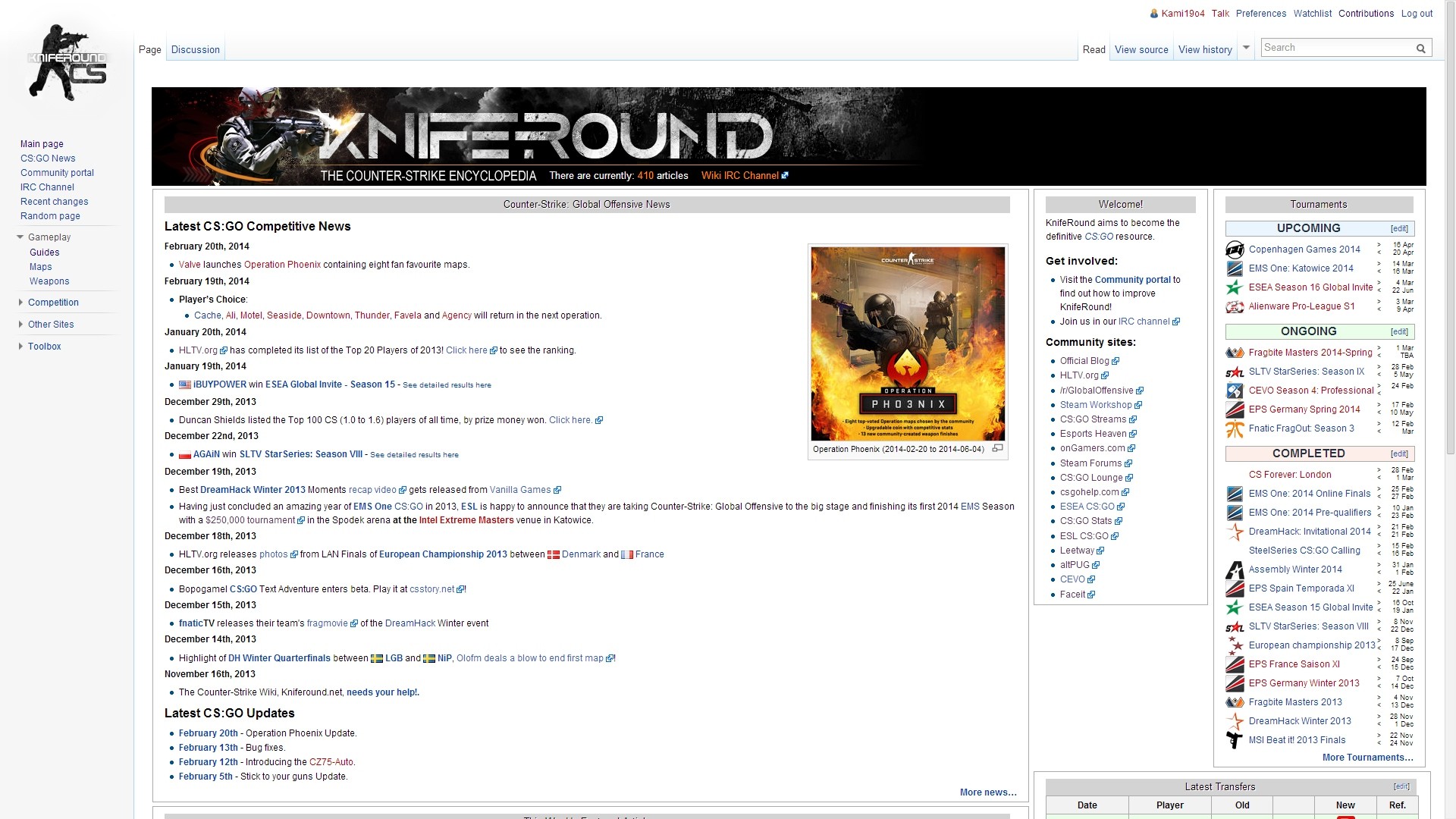1456x819 pixels.
Task: Open Weapons under Gameplay
Action: (49, 281)
